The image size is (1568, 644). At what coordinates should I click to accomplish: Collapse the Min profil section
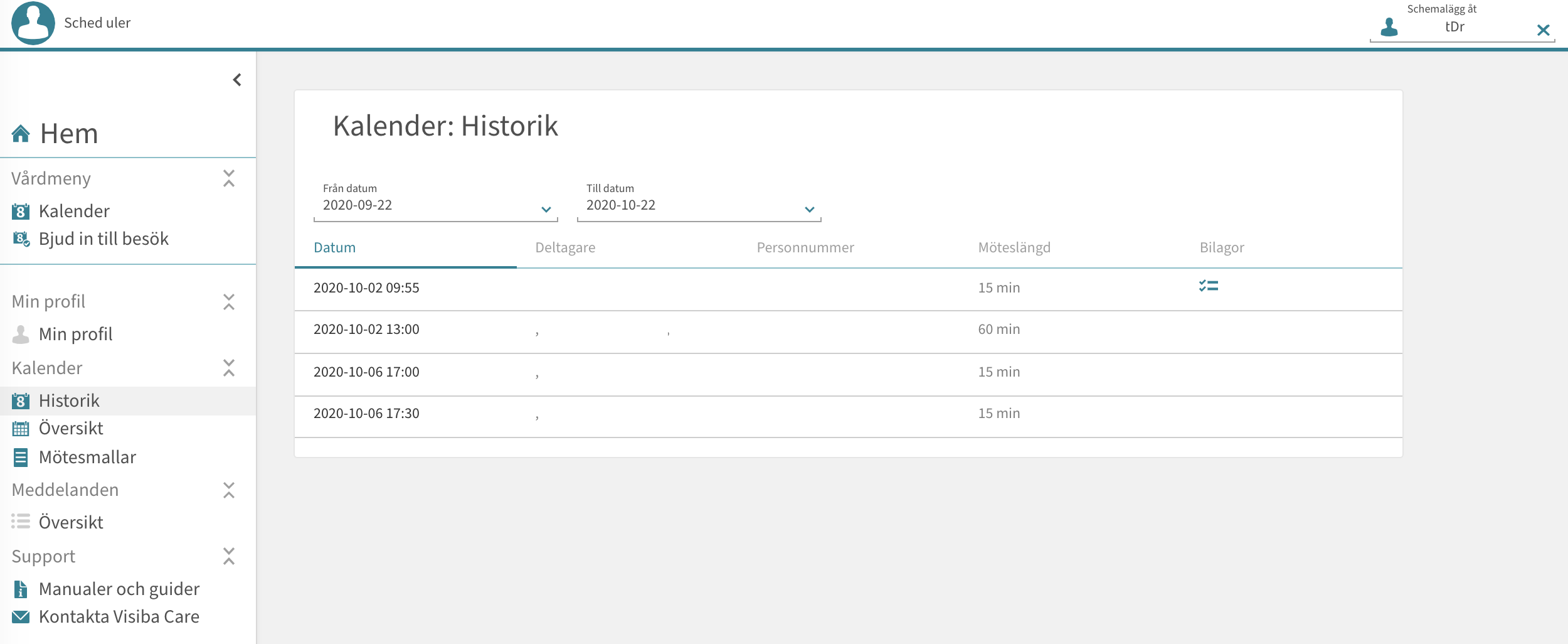coord(229,302)
